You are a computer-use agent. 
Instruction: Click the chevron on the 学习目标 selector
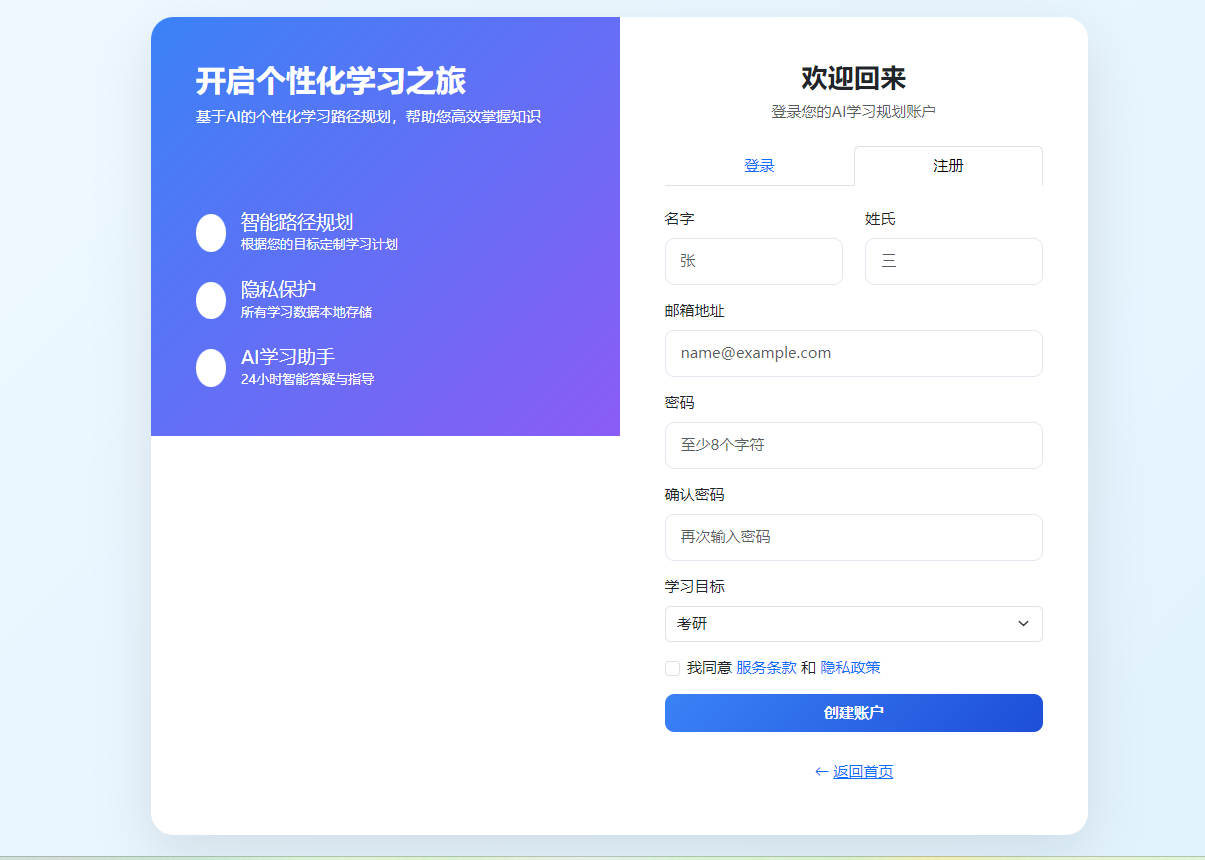pos(1023,623)
